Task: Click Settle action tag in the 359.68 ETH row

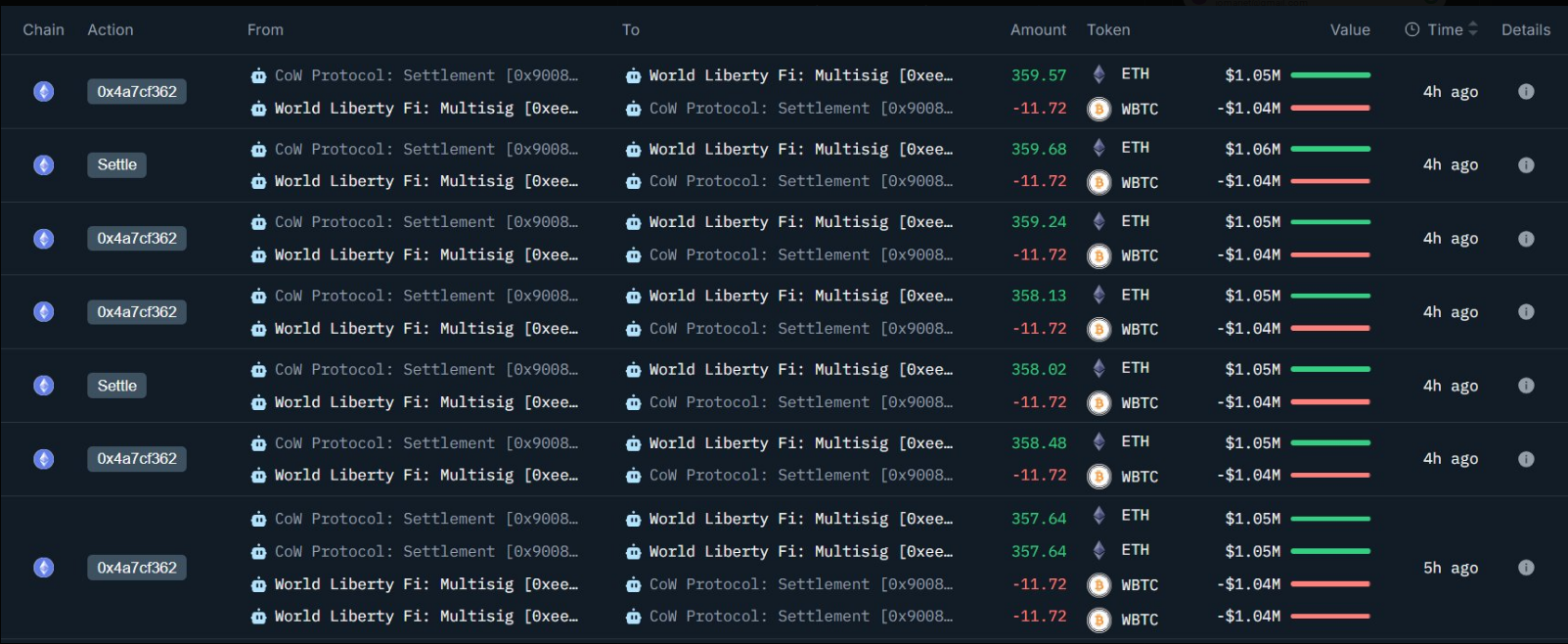Action: click(x=117, y=165)
